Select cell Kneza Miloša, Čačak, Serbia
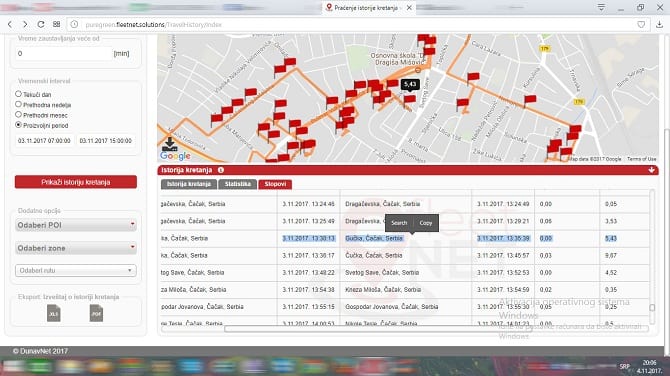 pos(406,289)
